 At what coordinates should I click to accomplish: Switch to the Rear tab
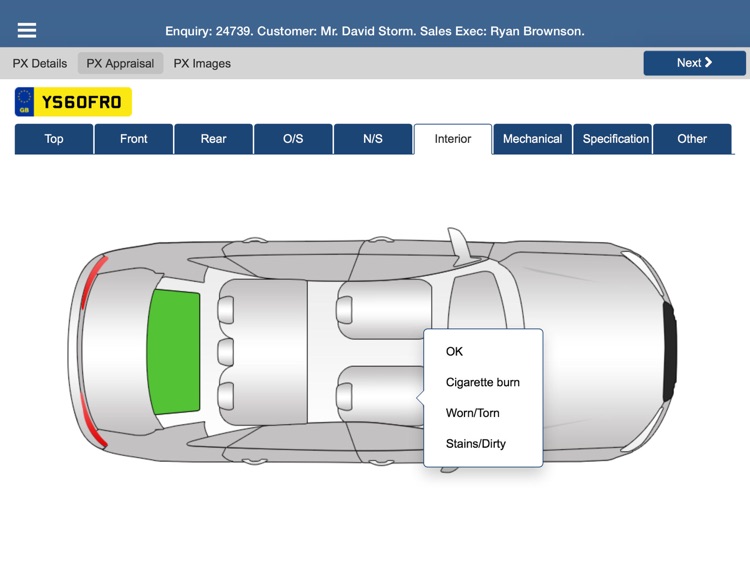click(213, 139)
